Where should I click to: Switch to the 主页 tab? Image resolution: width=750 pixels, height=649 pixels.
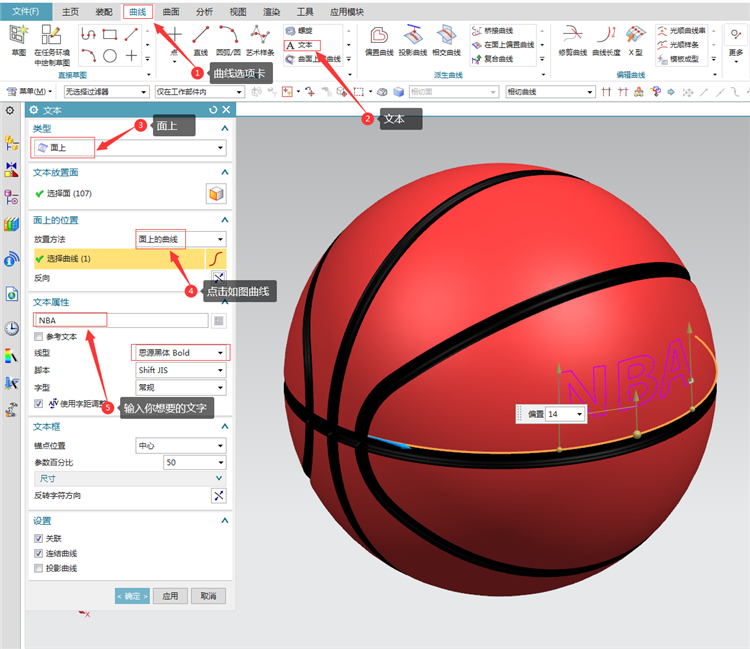[70, 12]
